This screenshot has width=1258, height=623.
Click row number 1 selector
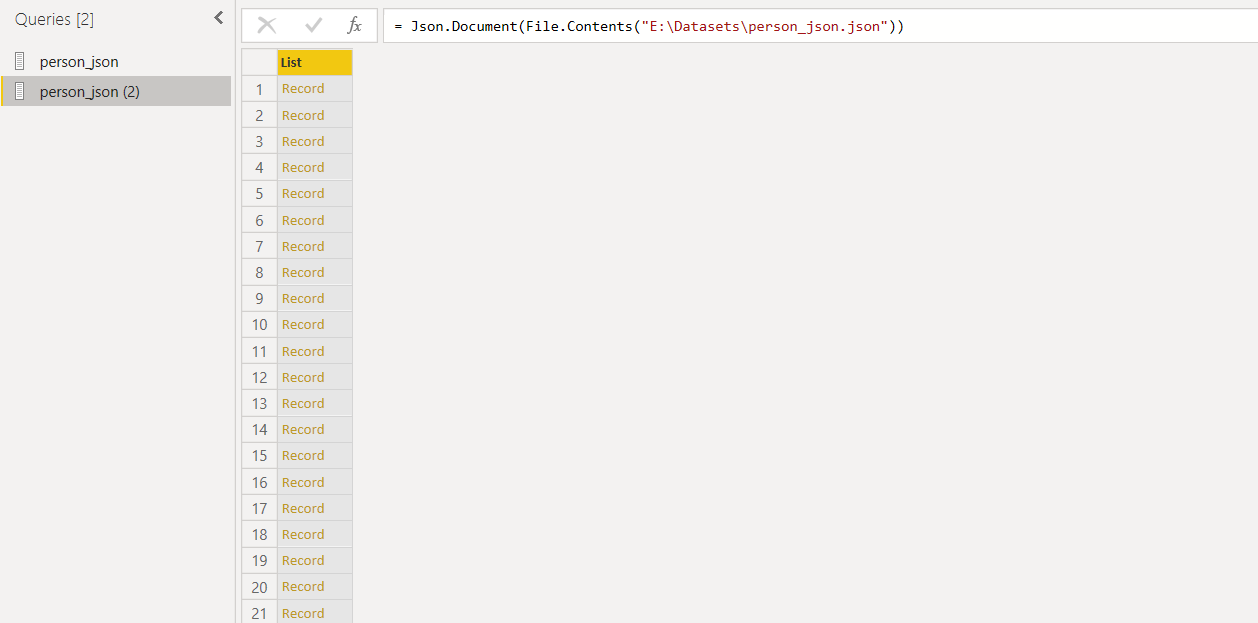(x=258, y=88)
